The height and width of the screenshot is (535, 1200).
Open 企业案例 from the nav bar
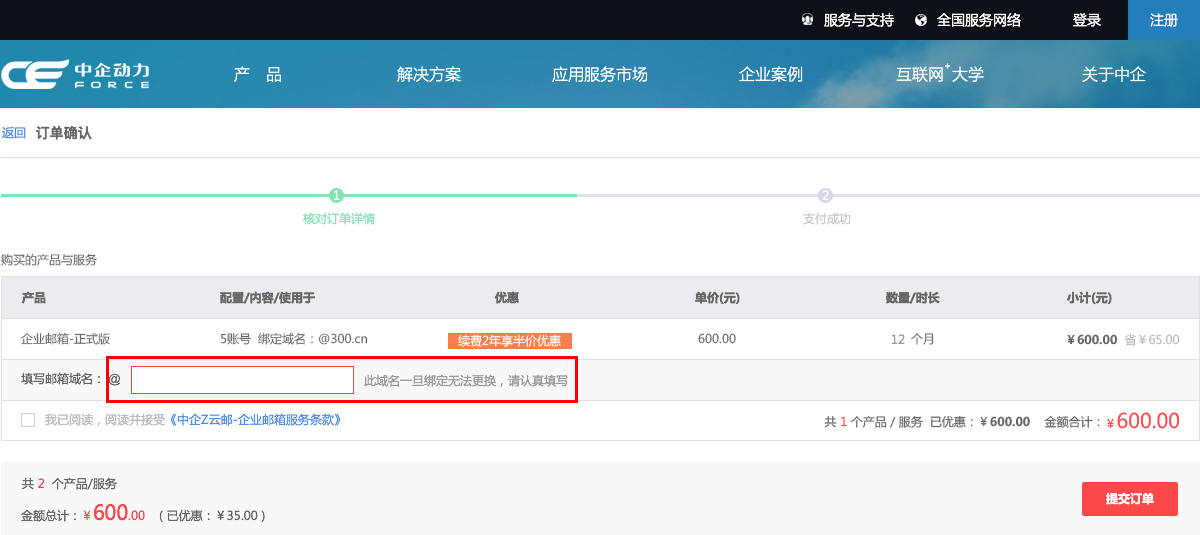click(770, 75)
